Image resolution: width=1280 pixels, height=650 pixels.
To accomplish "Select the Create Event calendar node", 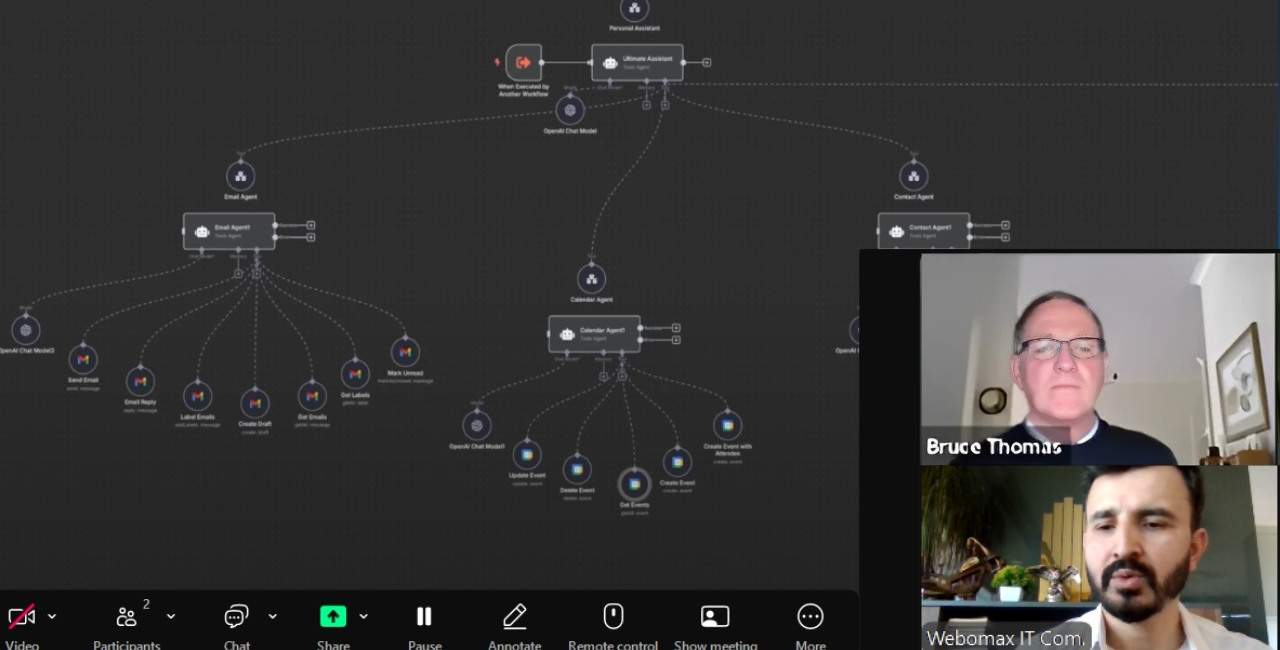I will coord(677,462).
